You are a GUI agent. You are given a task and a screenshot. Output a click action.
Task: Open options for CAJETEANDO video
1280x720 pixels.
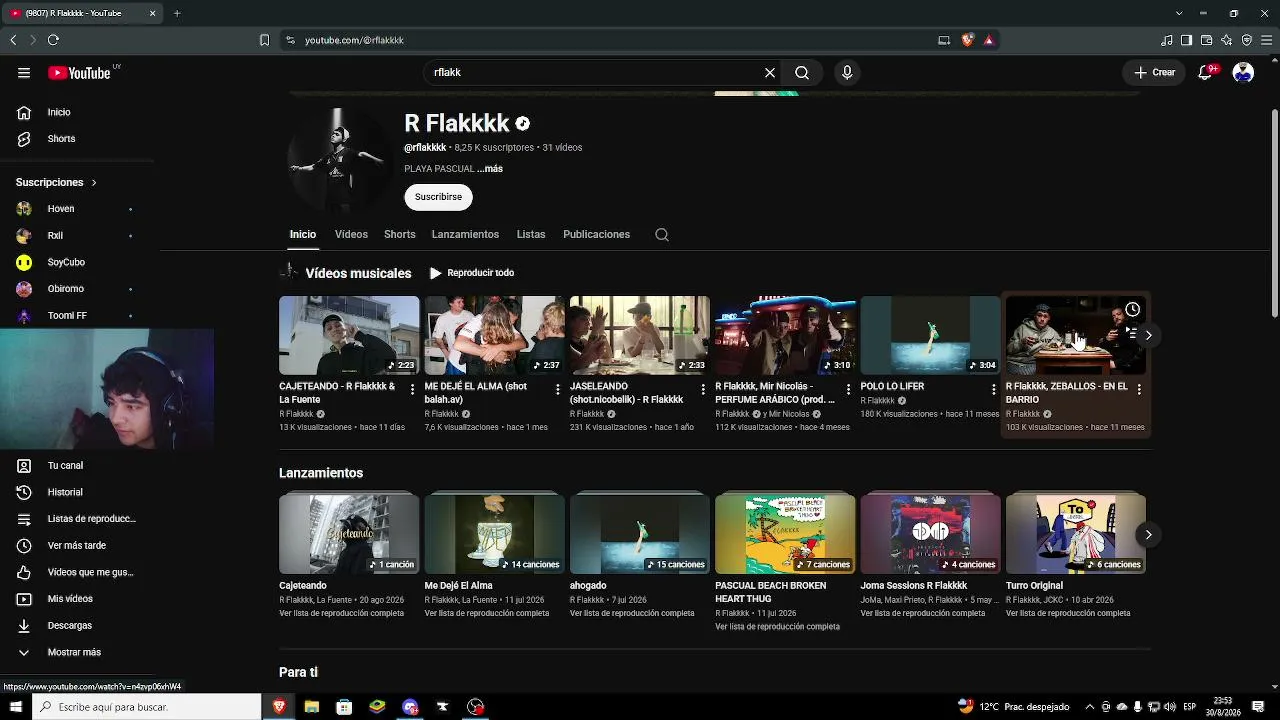(413, 390)
